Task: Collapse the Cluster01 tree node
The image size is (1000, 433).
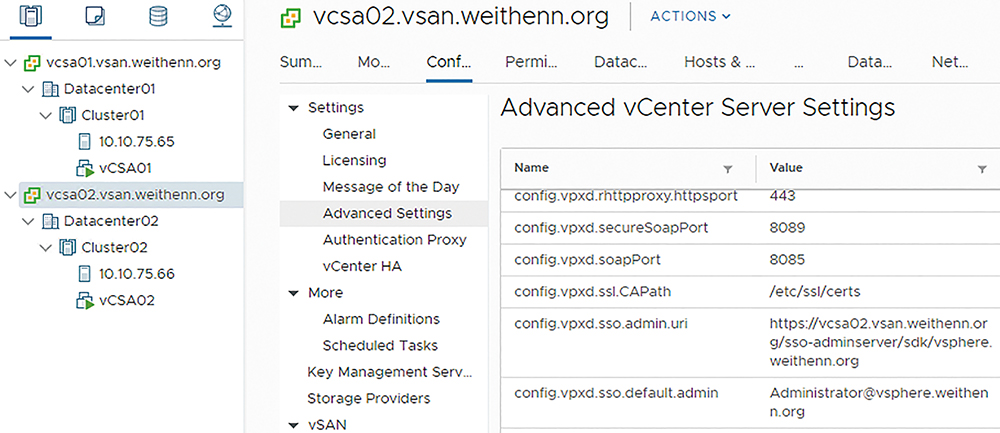Action: coord(45,115)
